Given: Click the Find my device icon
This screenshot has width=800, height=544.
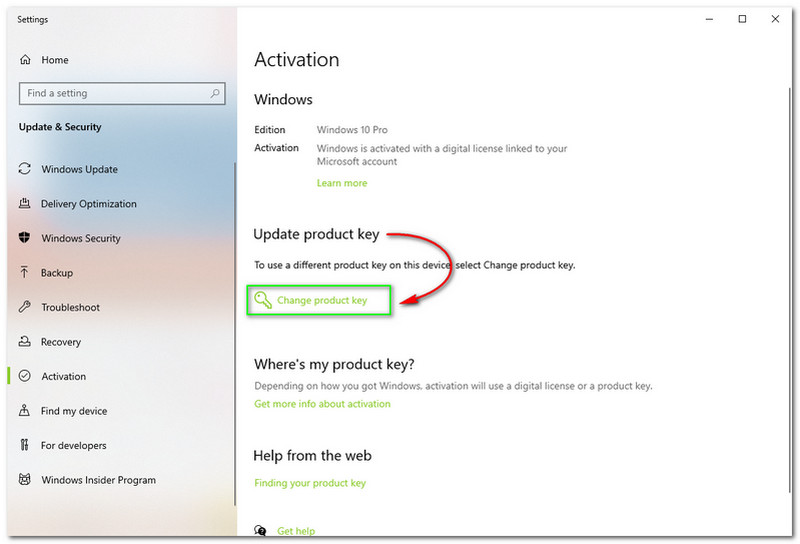Looking at the screenshot, I should 25,411.
